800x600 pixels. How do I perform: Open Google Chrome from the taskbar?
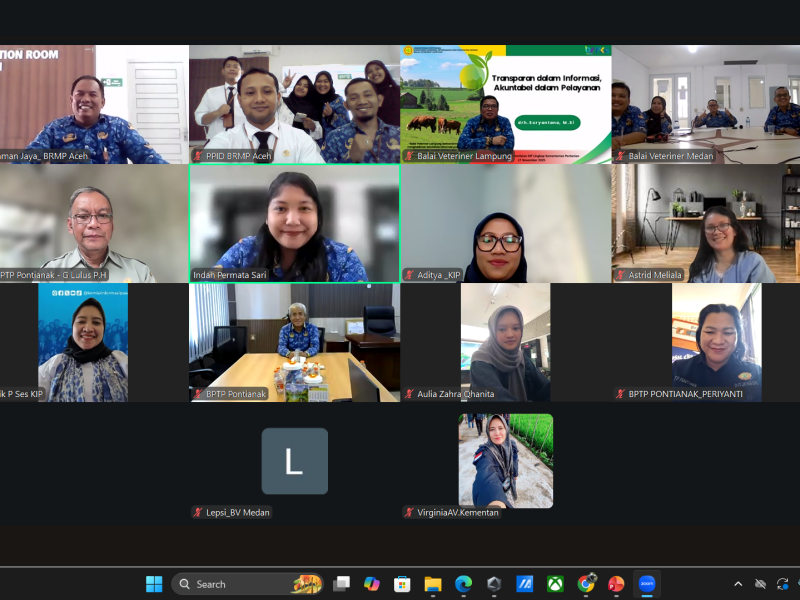(586, 584)
